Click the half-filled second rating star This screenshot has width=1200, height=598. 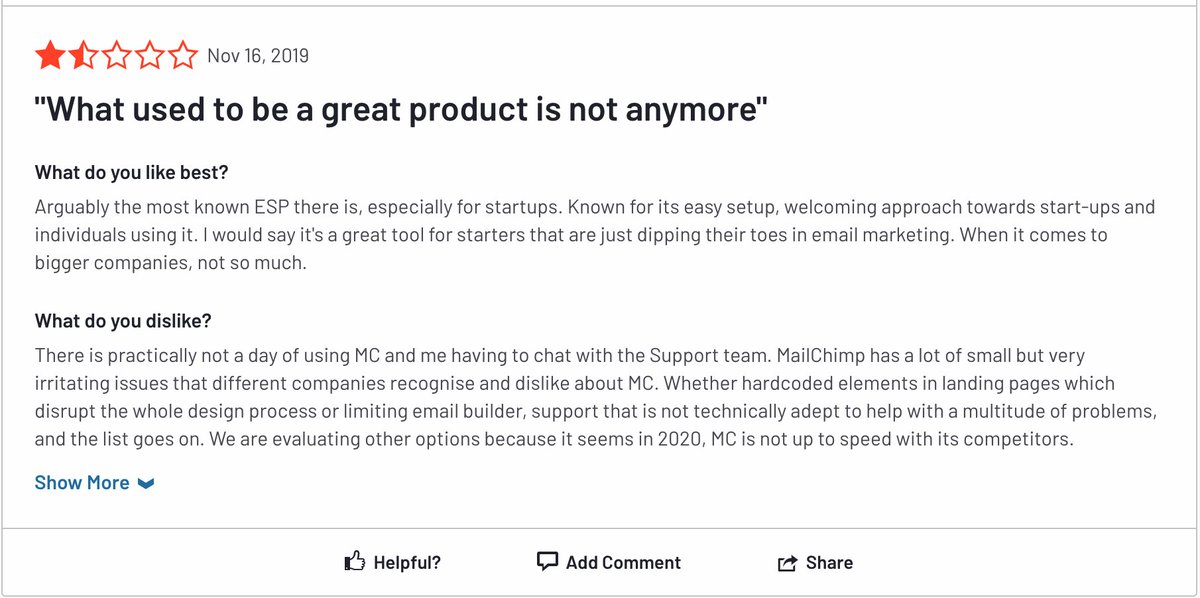[82, 56]
